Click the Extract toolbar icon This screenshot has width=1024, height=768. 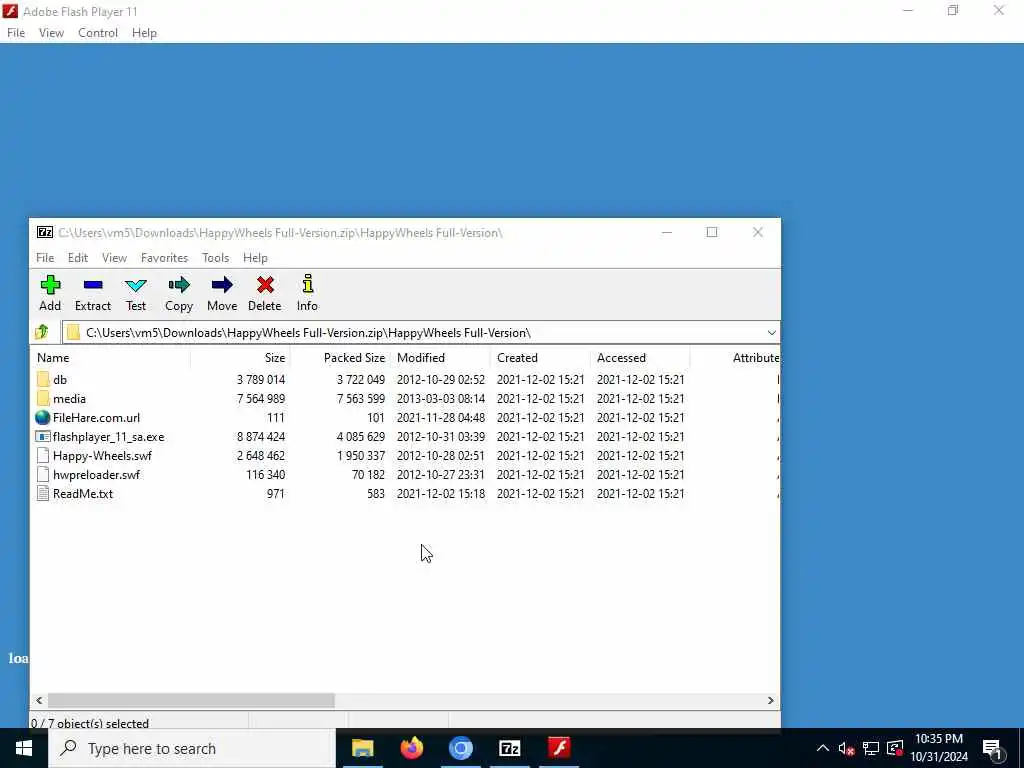pyautogui.click(x=93, y=285)
